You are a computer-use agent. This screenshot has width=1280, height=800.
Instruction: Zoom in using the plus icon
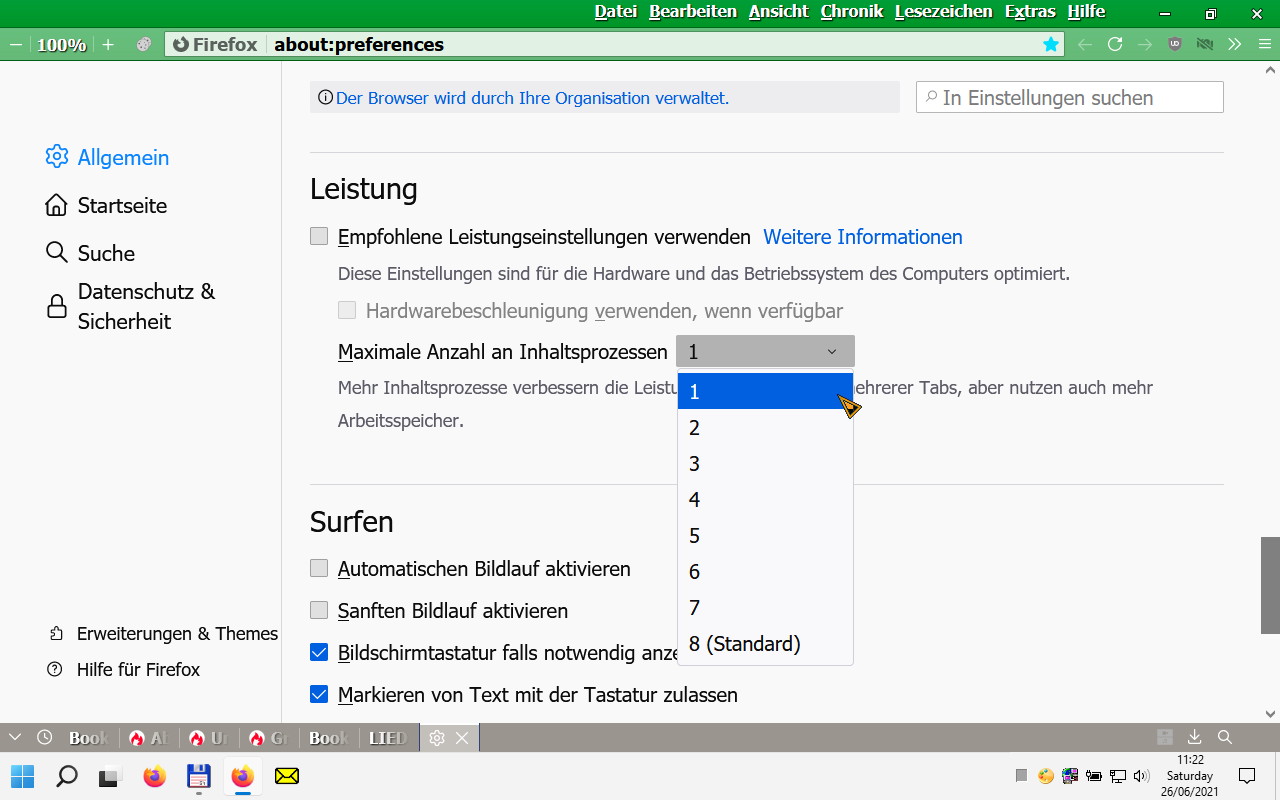point(108,45)
